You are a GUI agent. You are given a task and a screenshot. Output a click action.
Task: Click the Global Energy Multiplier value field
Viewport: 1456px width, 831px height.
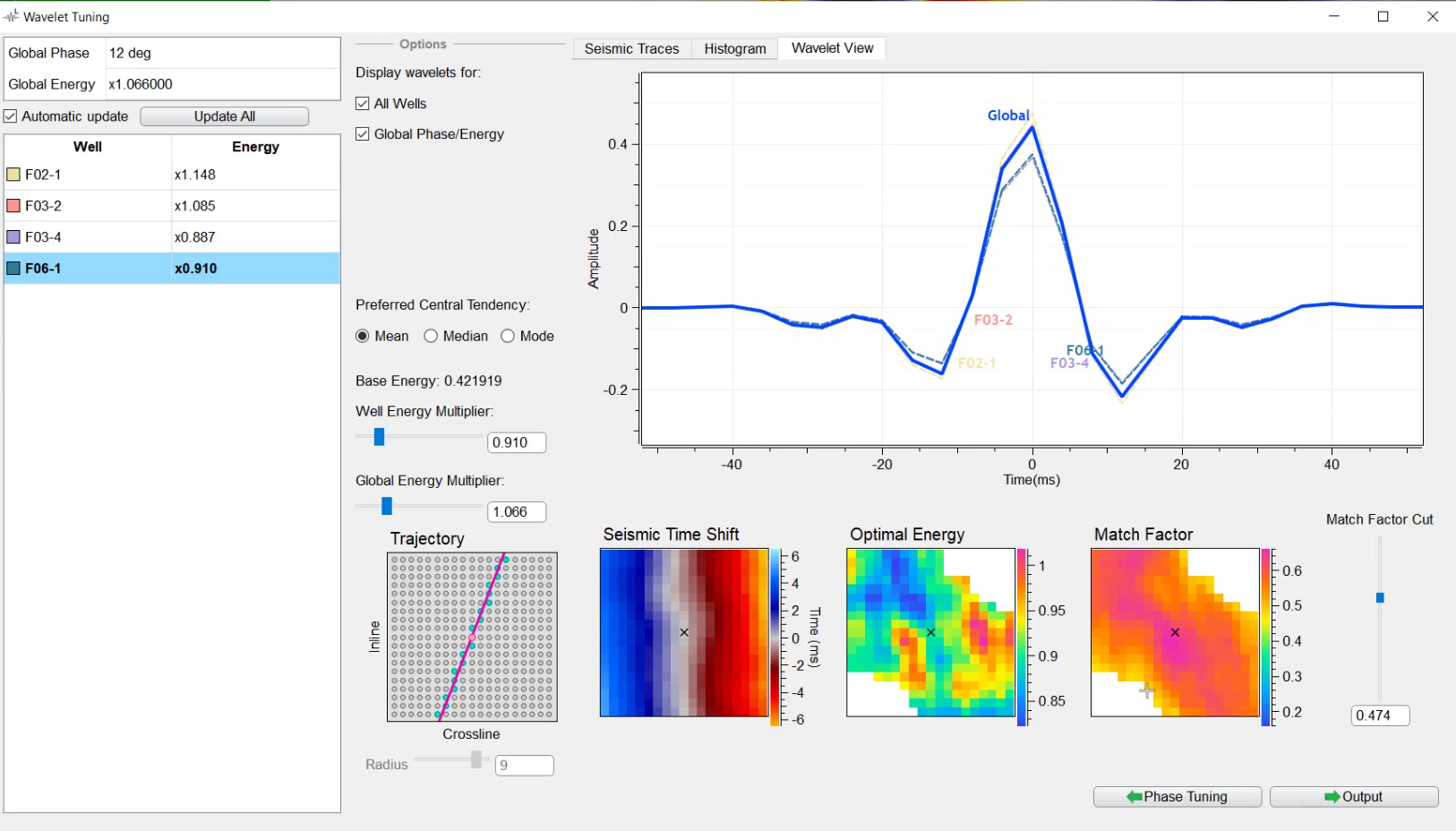pyautogui.click(x=516, y=511)
